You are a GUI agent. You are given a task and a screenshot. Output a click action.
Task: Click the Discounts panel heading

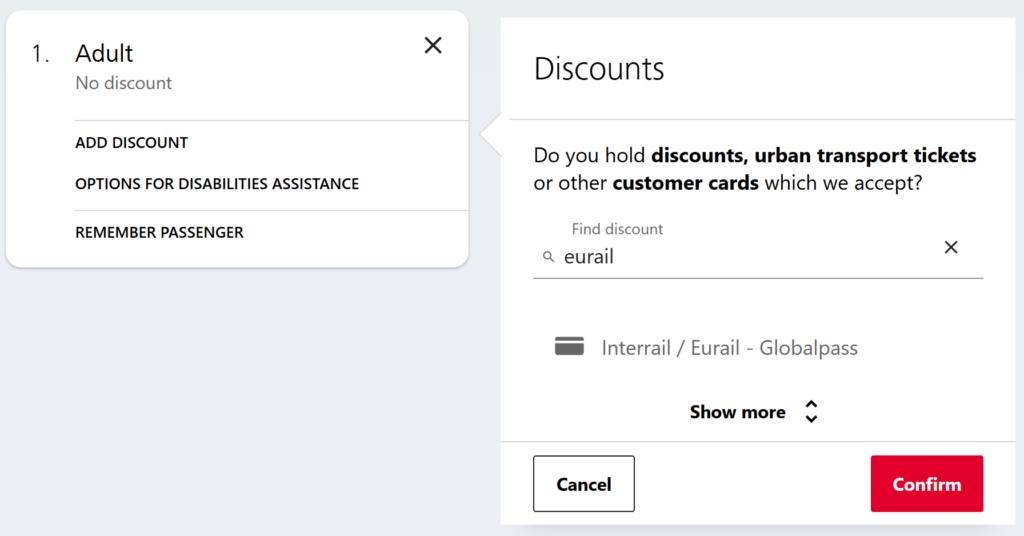tap(599, 69)
